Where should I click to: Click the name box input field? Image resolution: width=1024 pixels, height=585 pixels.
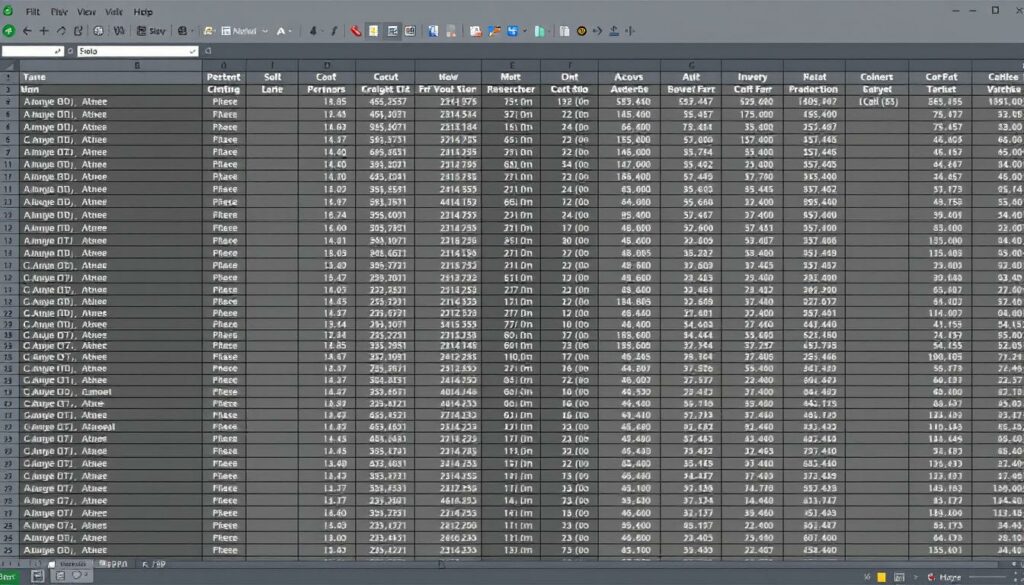(x=33, y=51)
